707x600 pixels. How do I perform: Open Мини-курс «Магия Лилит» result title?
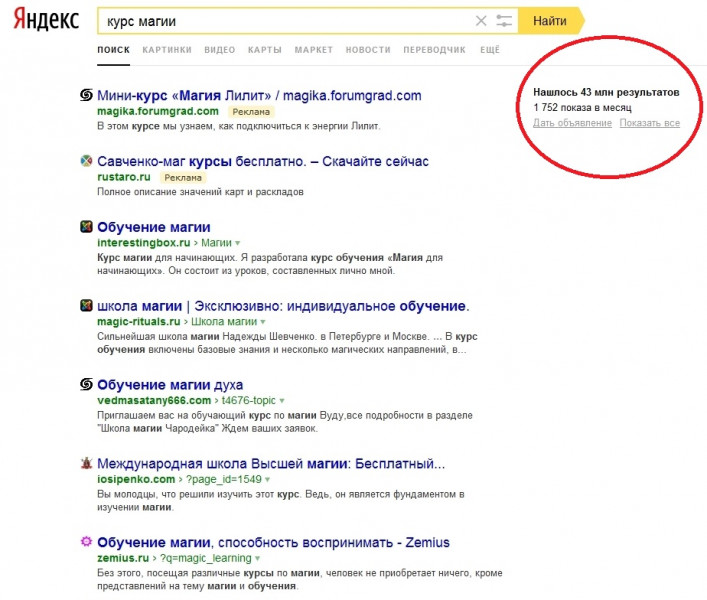[x=259, y=96]
